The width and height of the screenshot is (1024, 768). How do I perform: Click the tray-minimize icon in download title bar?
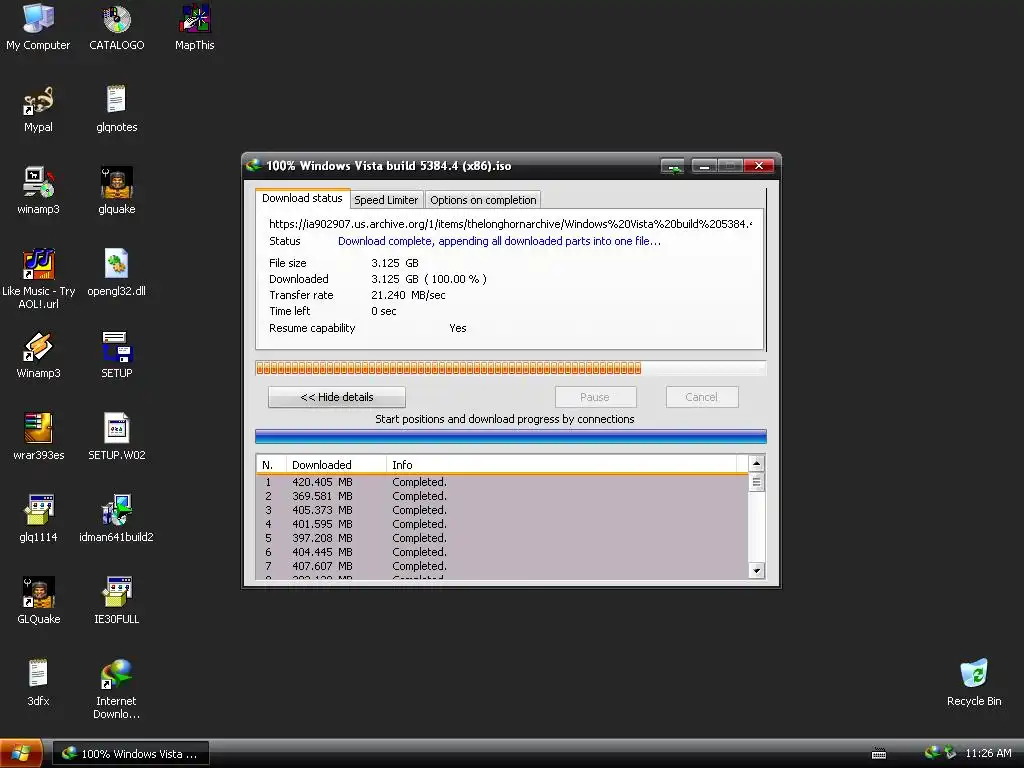click(672, 167)
